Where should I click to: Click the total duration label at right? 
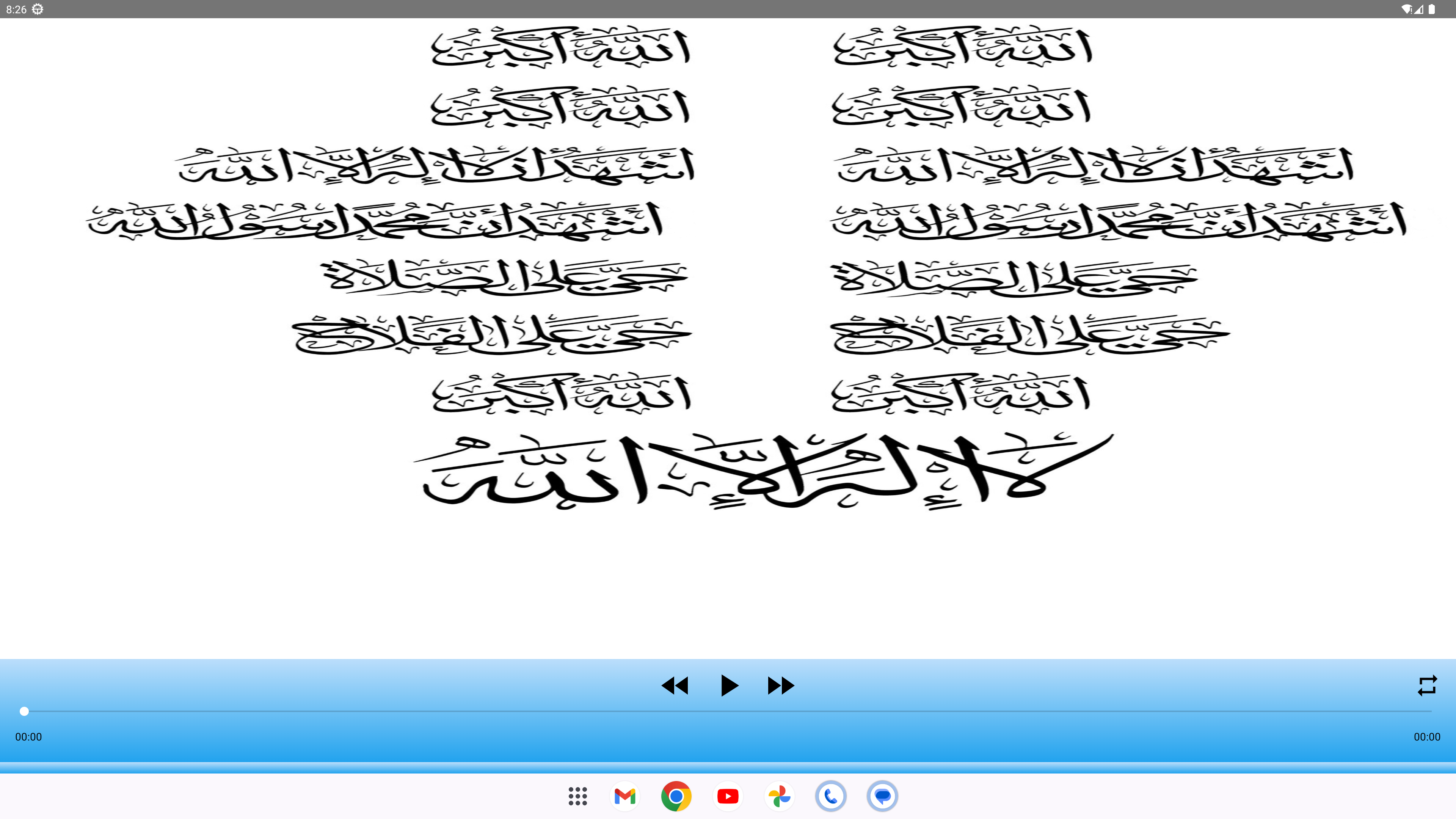pyautogui.click(x=1426, y=736)
